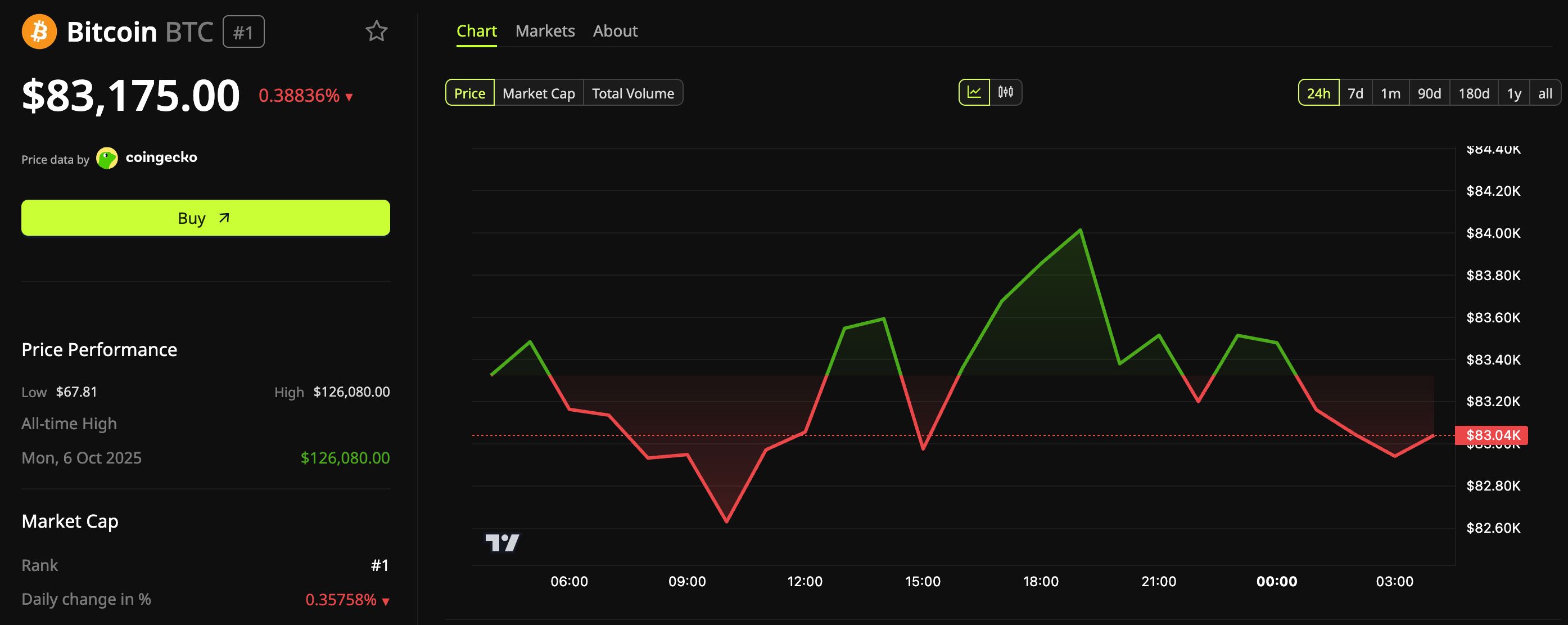Click the Bitcoin orange logo icon
Image resolution: width=1568 pixels, height=625 pixels.
click(x=39, y=31)
